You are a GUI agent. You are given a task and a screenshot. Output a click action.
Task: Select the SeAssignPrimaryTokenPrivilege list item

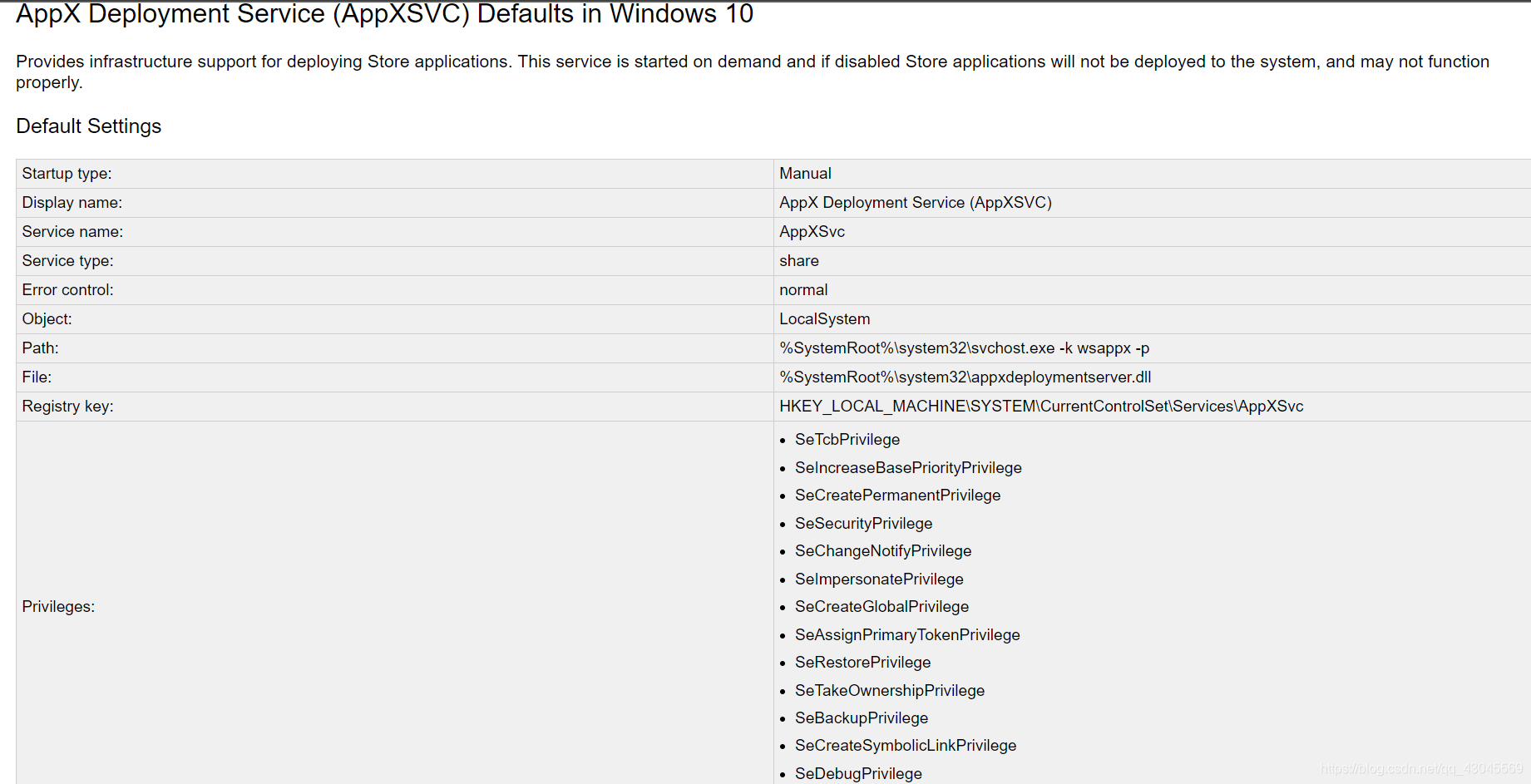907,635
